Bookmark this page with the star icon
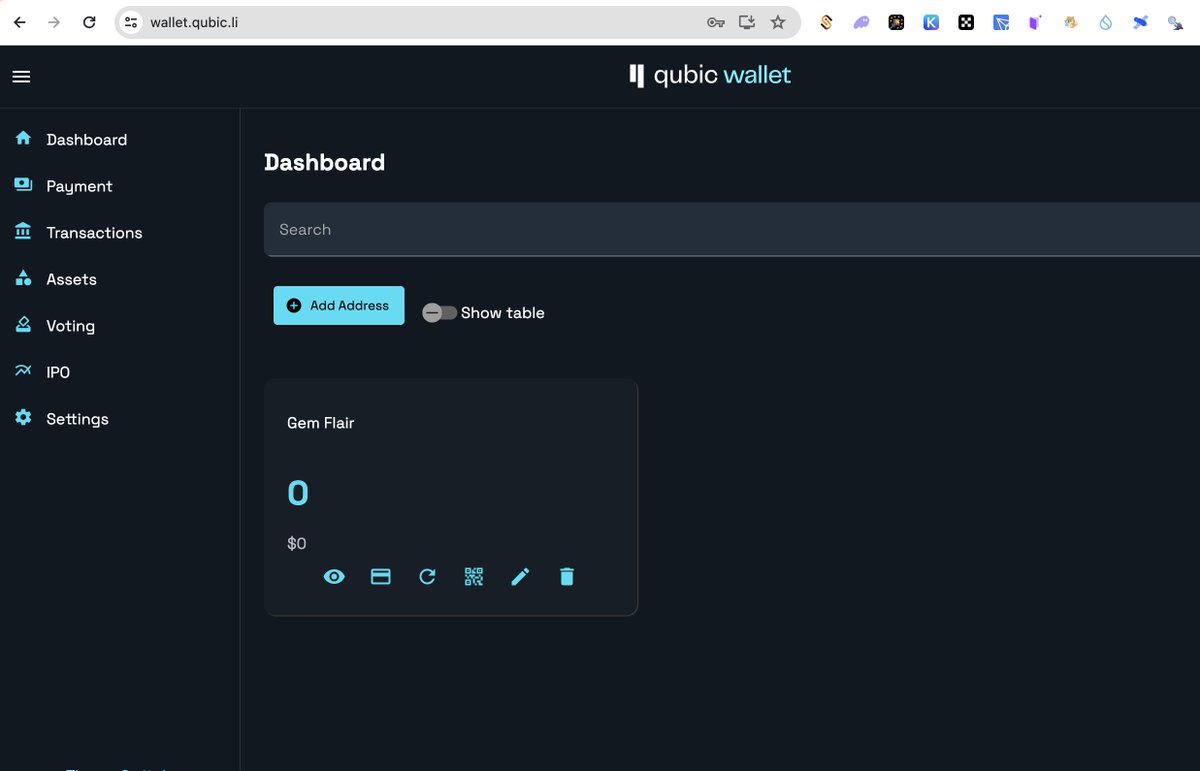The height and width of the screenshot is (771, 1200). click(778, 22)
